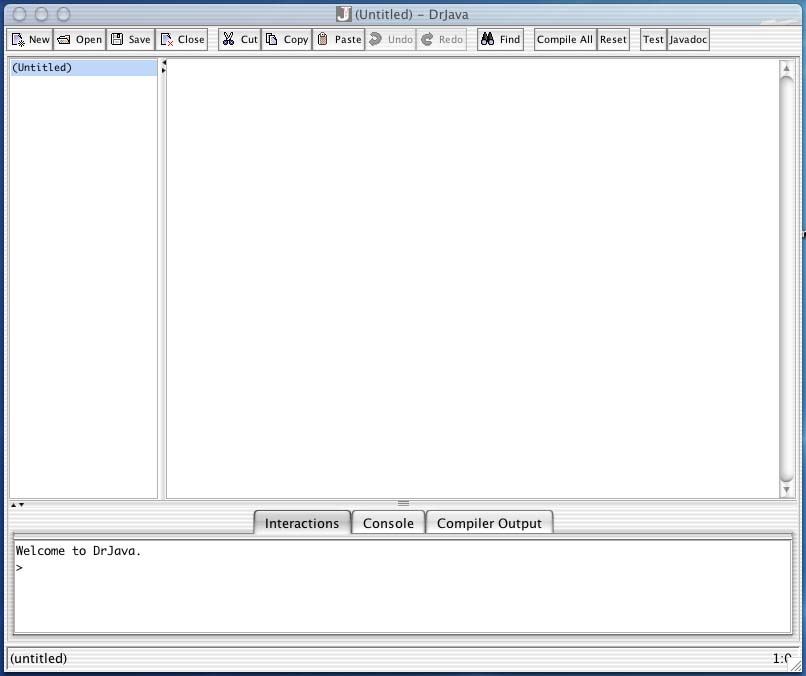Screen dimensions: 806x676
Task: Close the document via the Close icon
Action: (x=167, y=40)
